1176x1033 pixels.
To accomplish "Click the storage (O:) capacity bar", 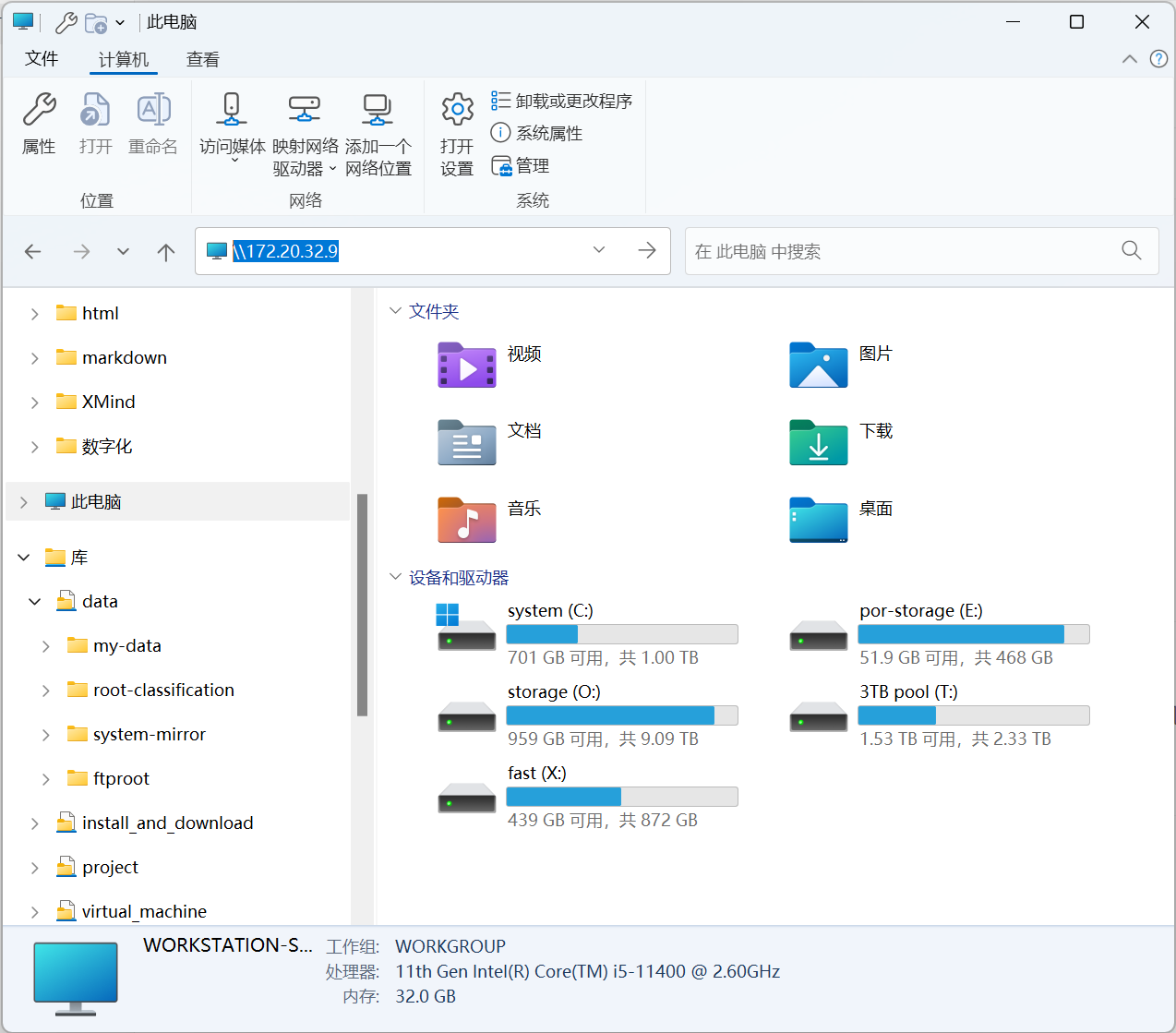I will point(621,715).
